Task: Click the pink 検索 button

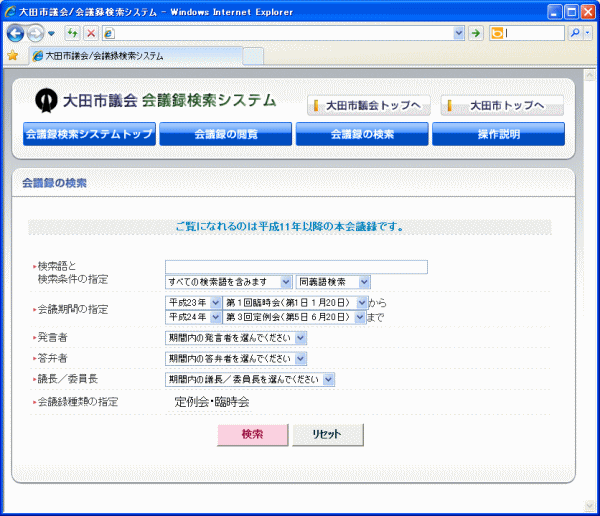Action: [253, 434]
